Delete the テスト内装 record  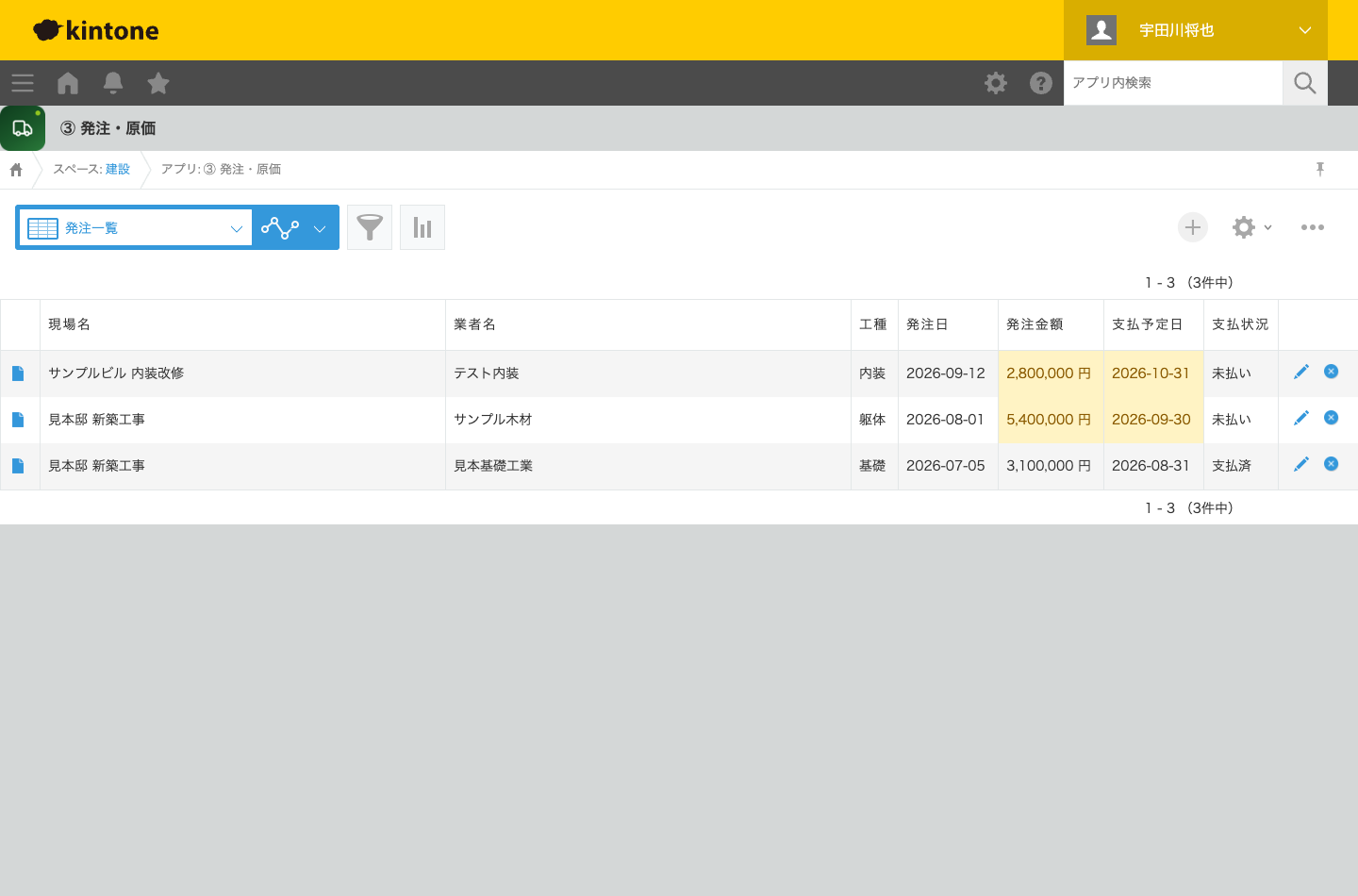1332,372
